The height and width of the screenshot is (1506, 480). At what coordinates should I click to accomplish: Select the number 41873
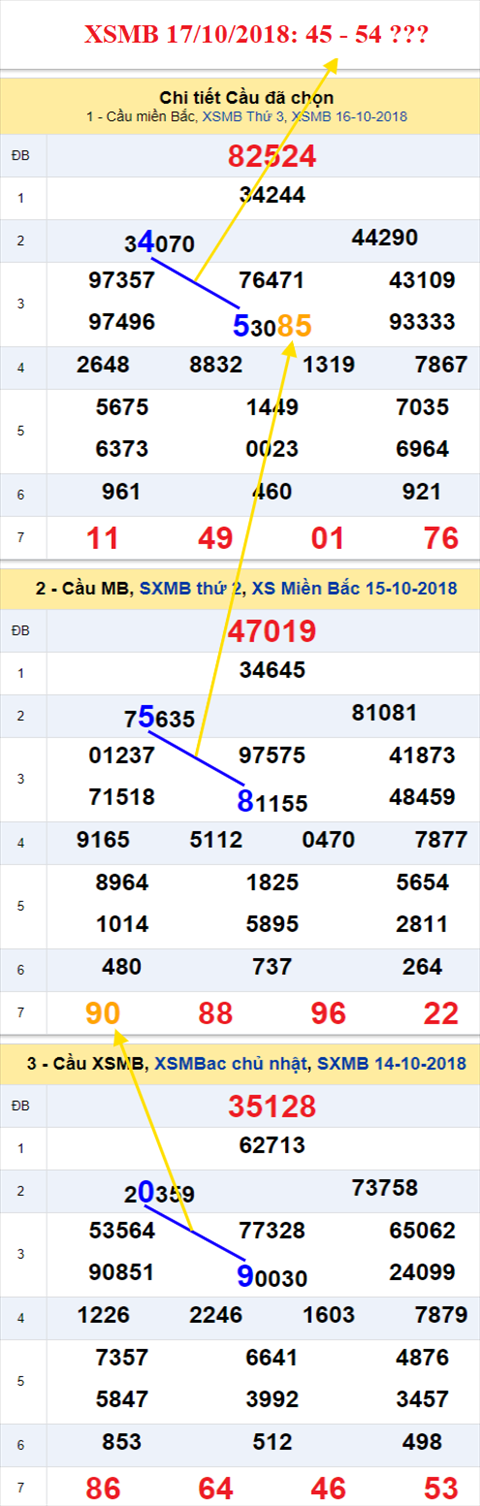pos(422,756)
